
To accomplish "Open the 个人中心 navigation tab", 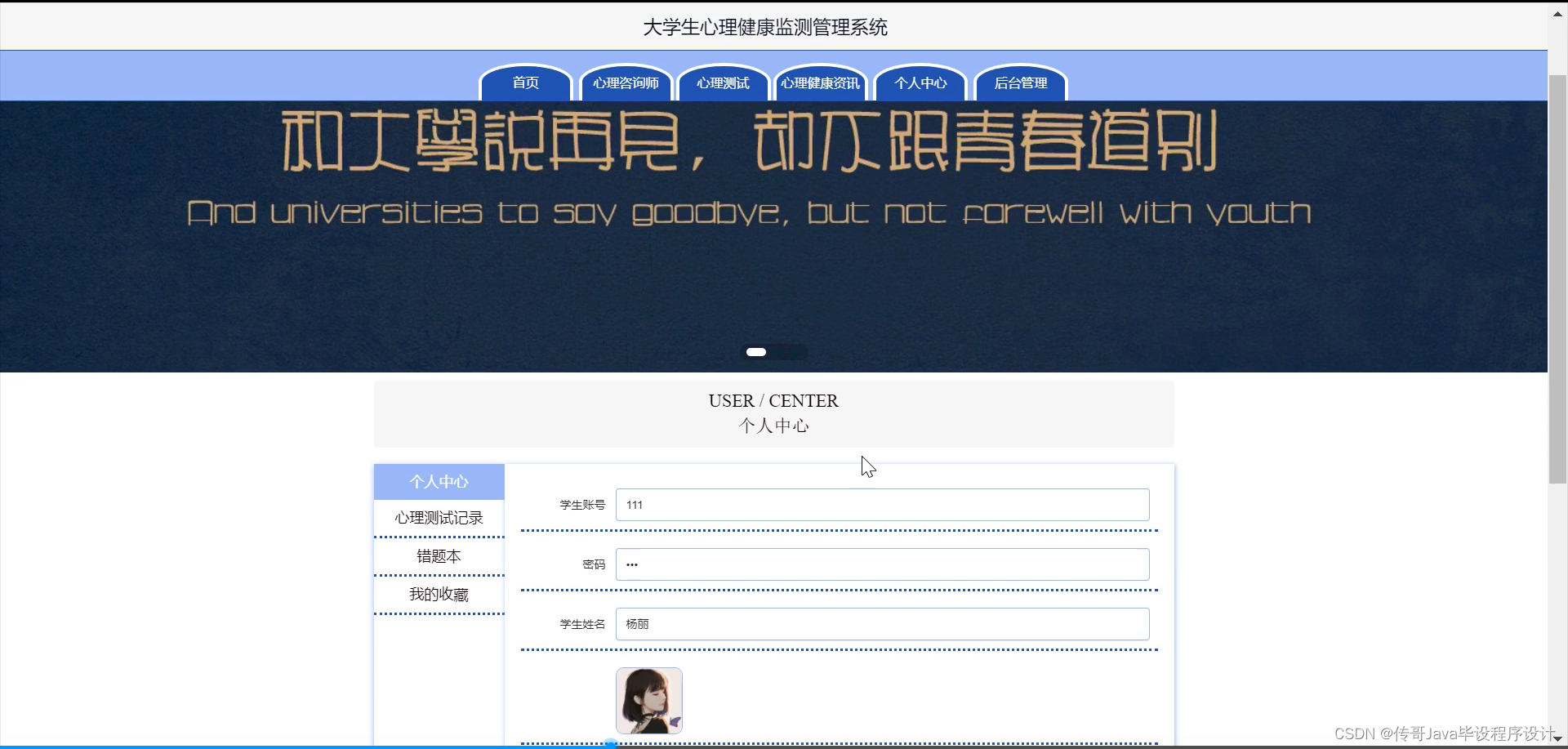I will (920, 82).
